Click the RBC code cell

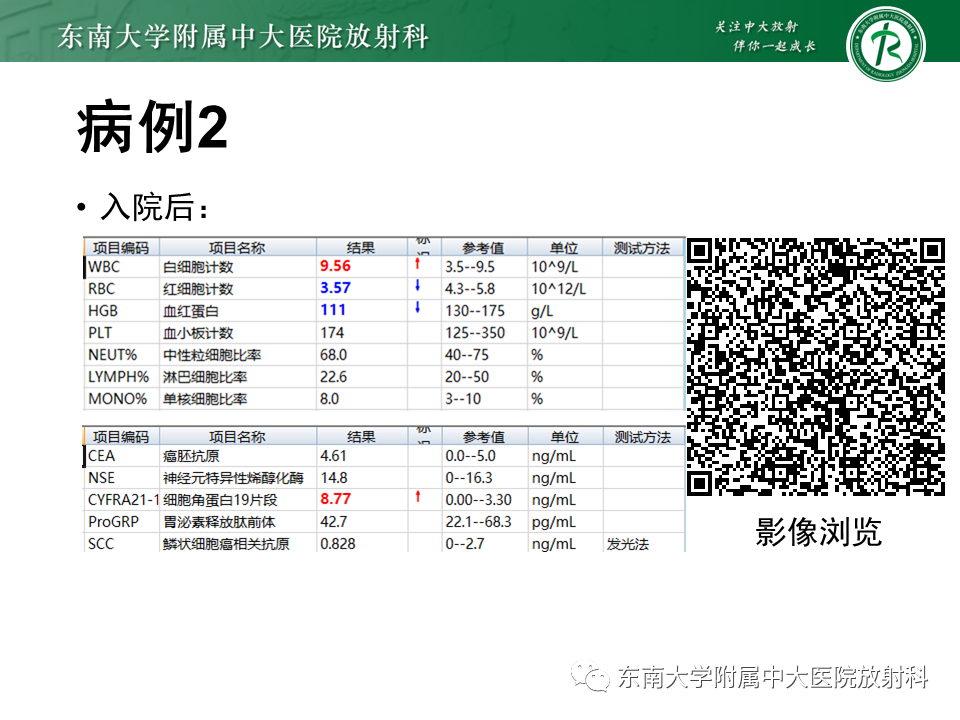(x=121, y=289)
